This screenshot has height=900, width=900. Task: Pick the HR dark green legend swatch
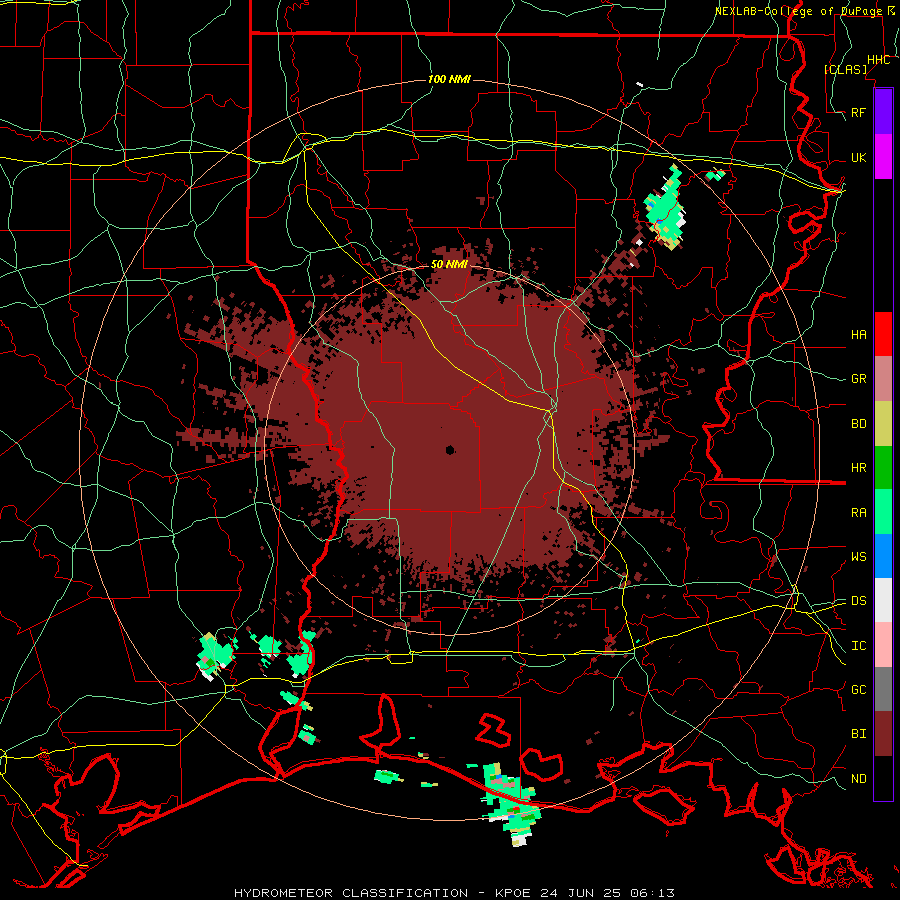click(883, 468)
